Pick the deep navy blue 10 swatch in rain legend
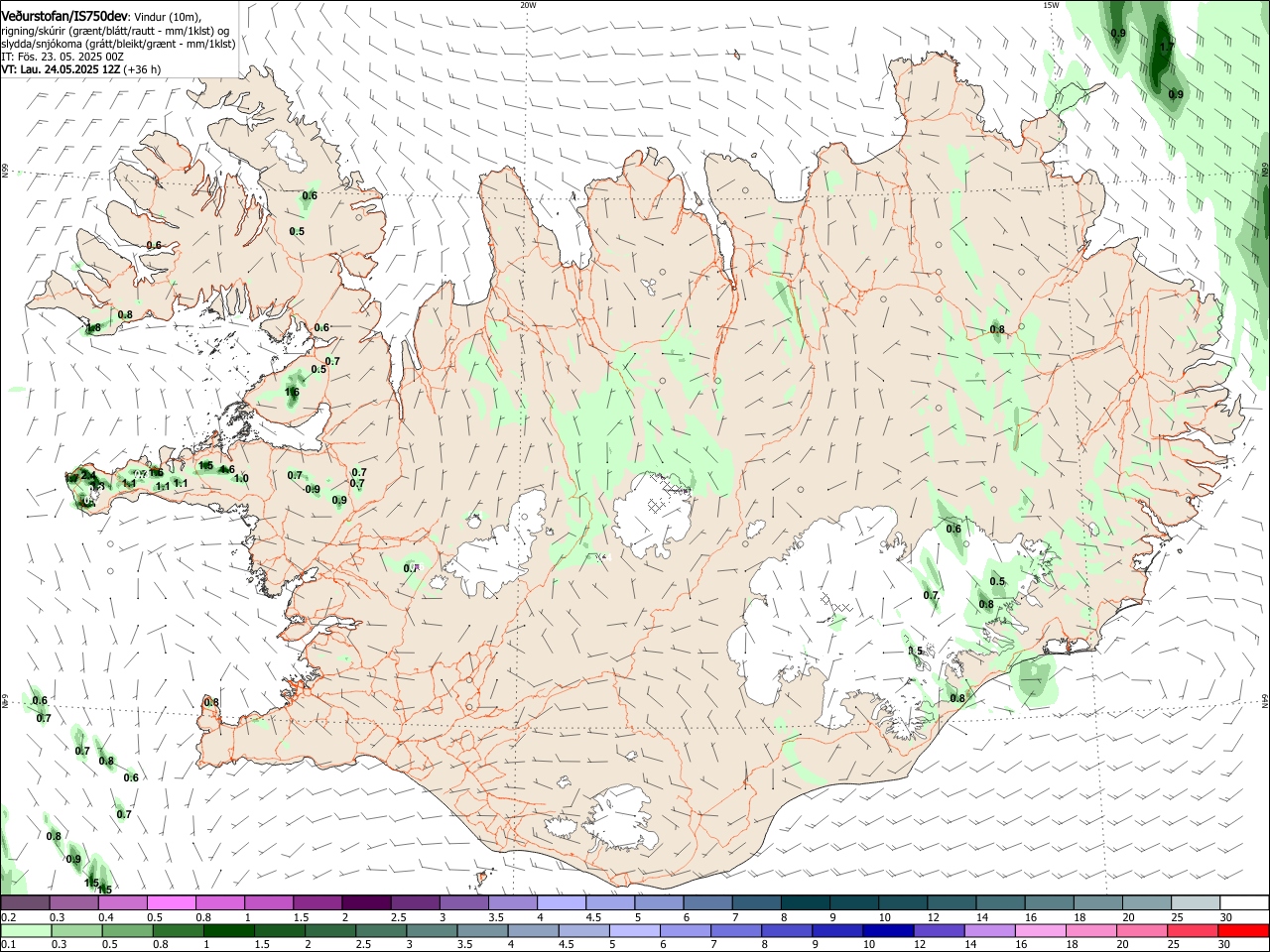 887,931
